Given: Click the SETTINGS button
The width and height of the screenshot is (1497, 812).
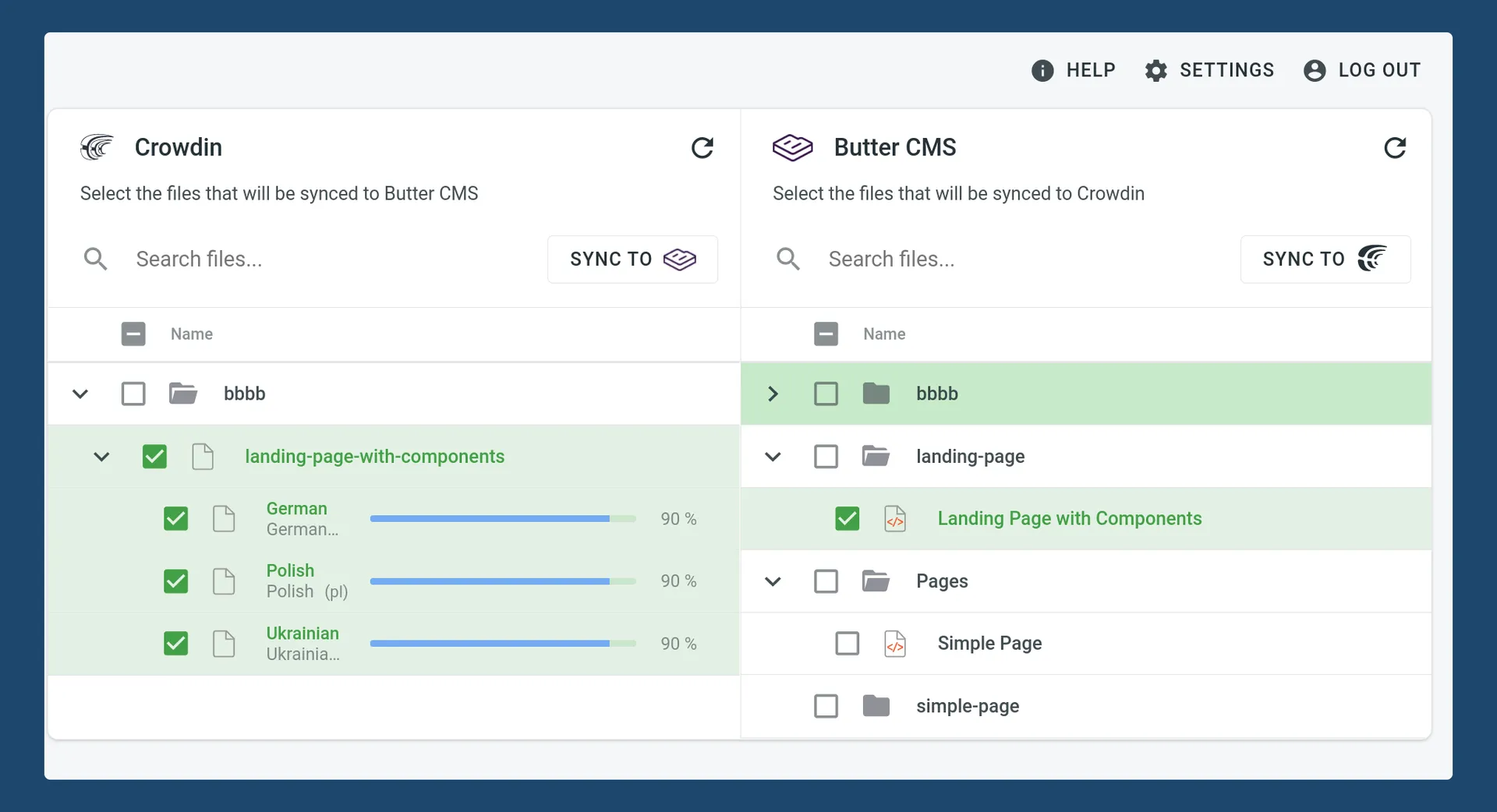Looking at the screenshot, I should (x=1209, y=70).
